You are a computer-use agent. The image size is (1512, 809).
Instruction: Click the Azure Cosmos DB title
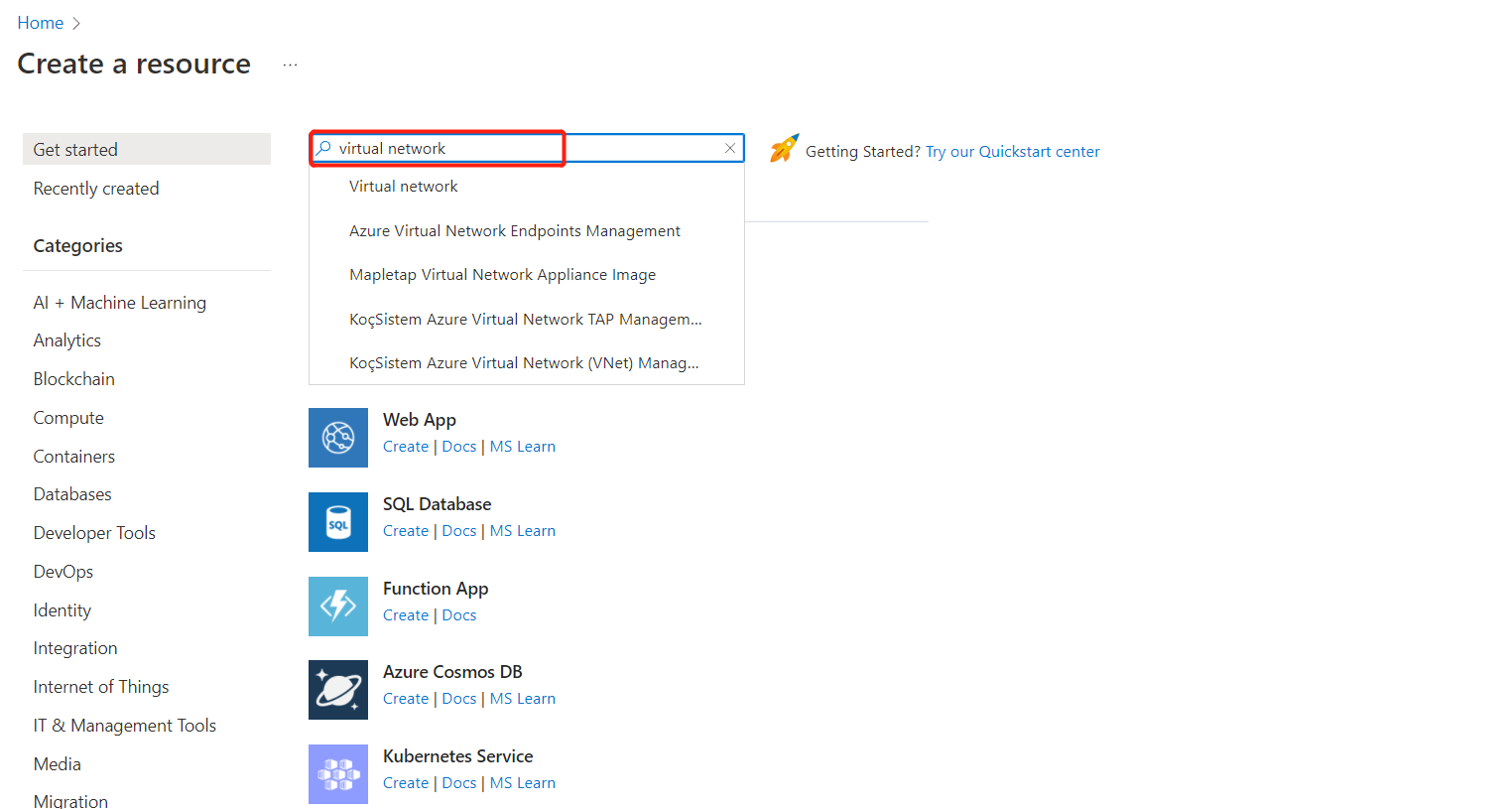[452, 672]
